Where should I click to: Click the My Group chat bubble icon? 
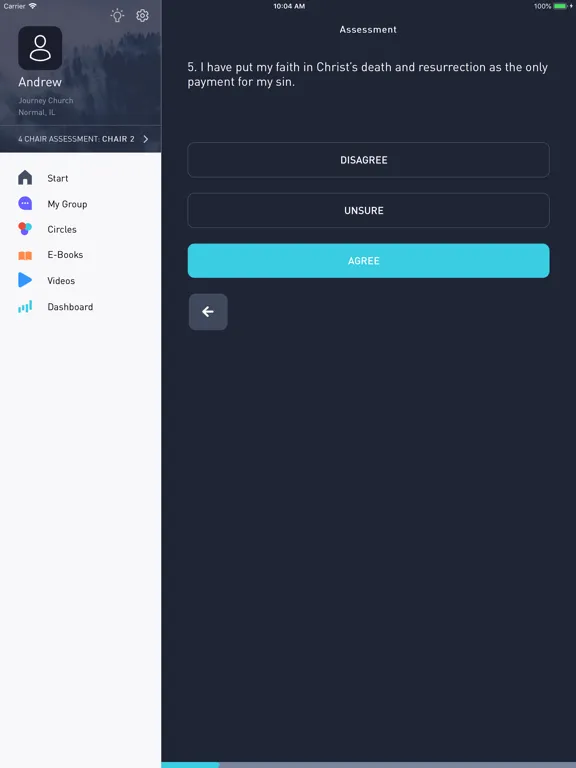point(25,203)
